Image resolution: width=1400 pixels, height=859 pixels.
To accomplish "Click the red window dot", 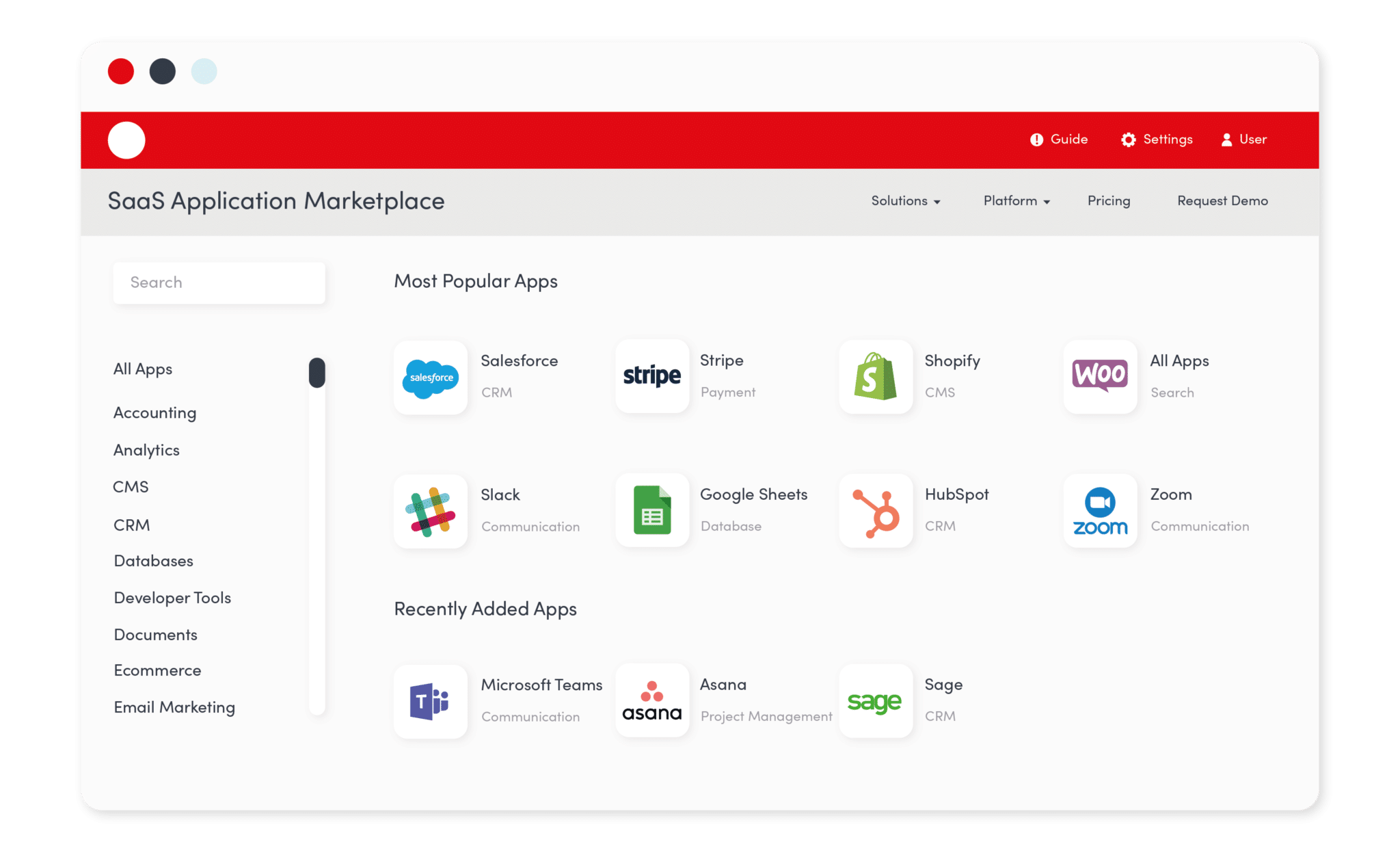I will (x=121, y=71).
